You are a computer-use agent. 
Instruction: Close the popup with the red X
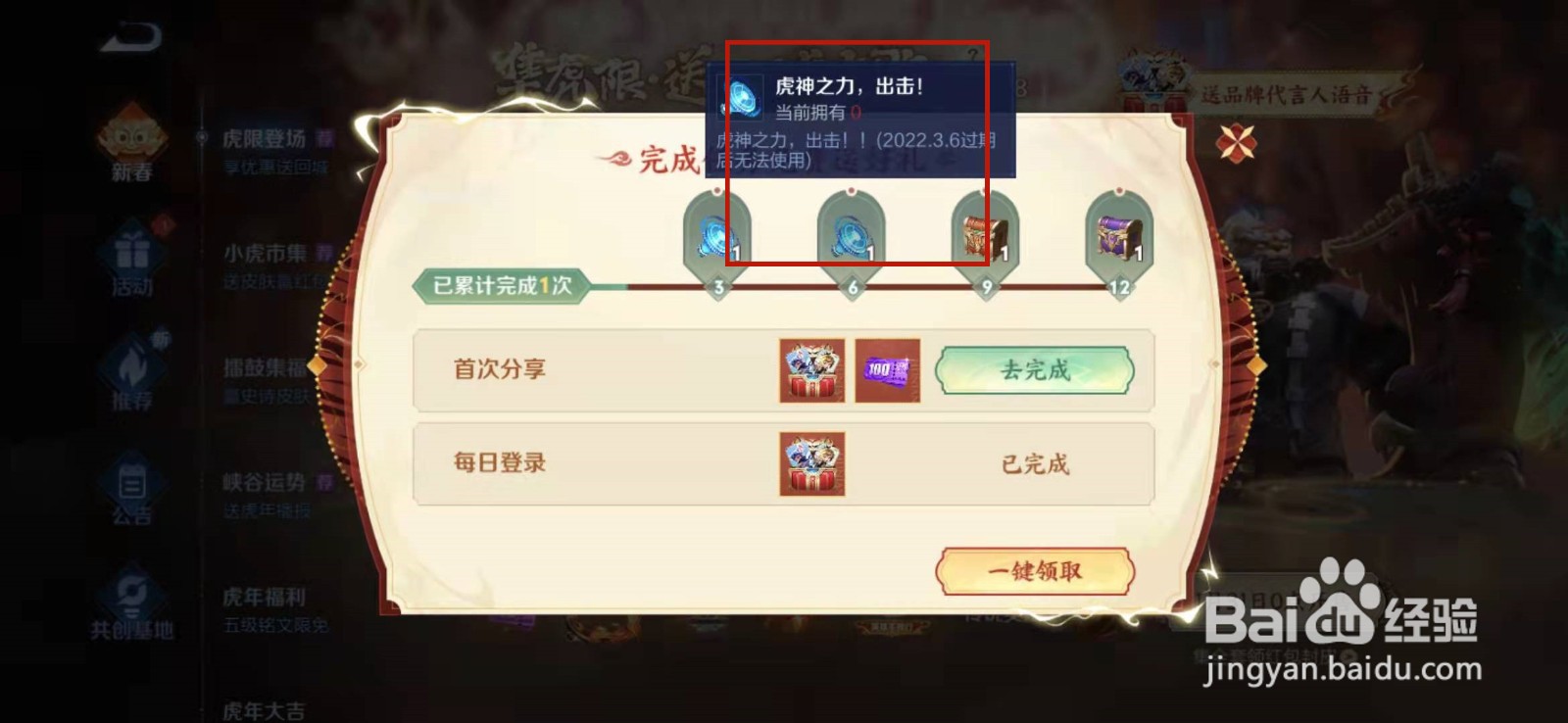point(1237,144)
